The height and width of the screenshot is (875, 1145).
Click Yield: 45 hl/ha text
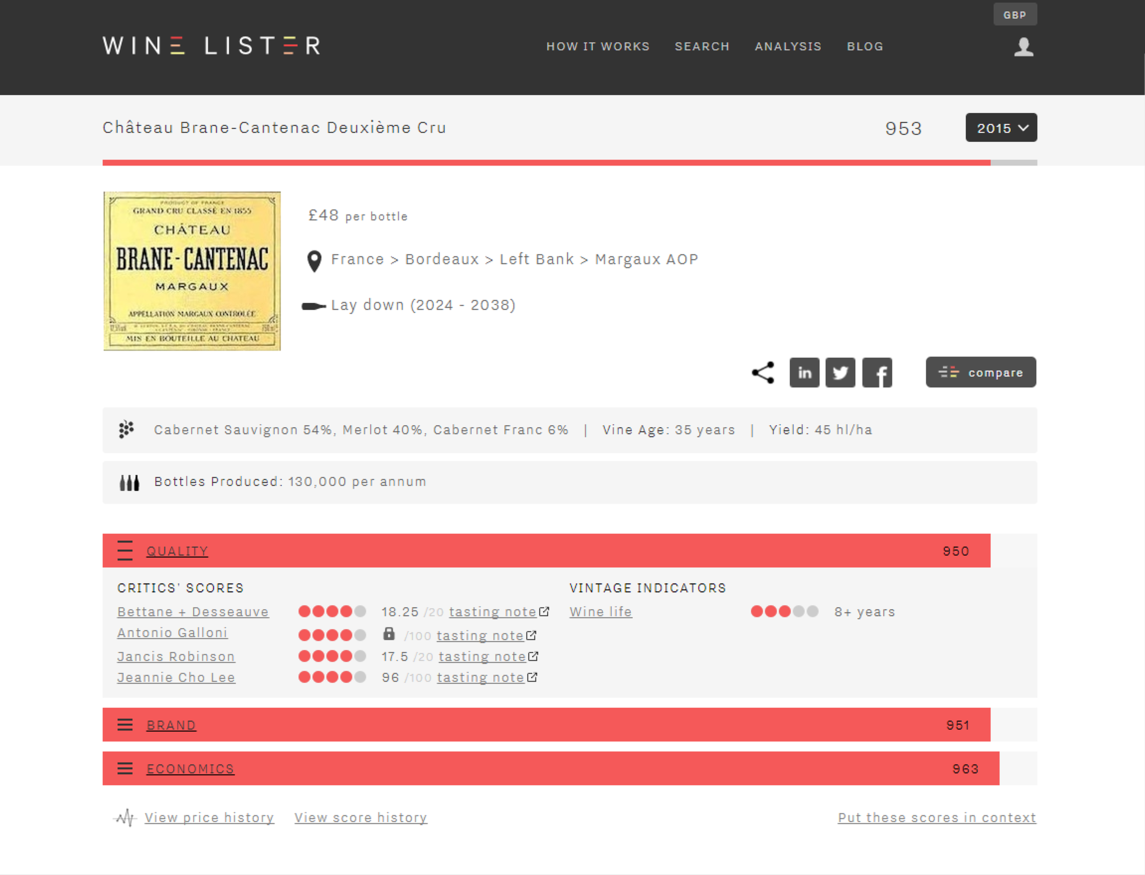(820, 429)
